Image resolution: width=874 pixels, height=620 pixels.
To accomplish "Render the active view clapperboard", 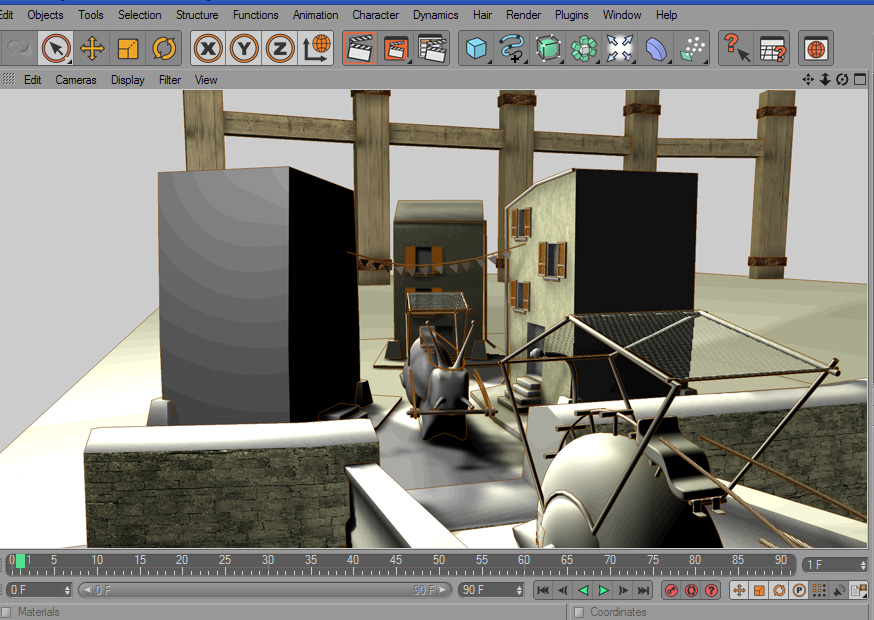I will (360, 49).
